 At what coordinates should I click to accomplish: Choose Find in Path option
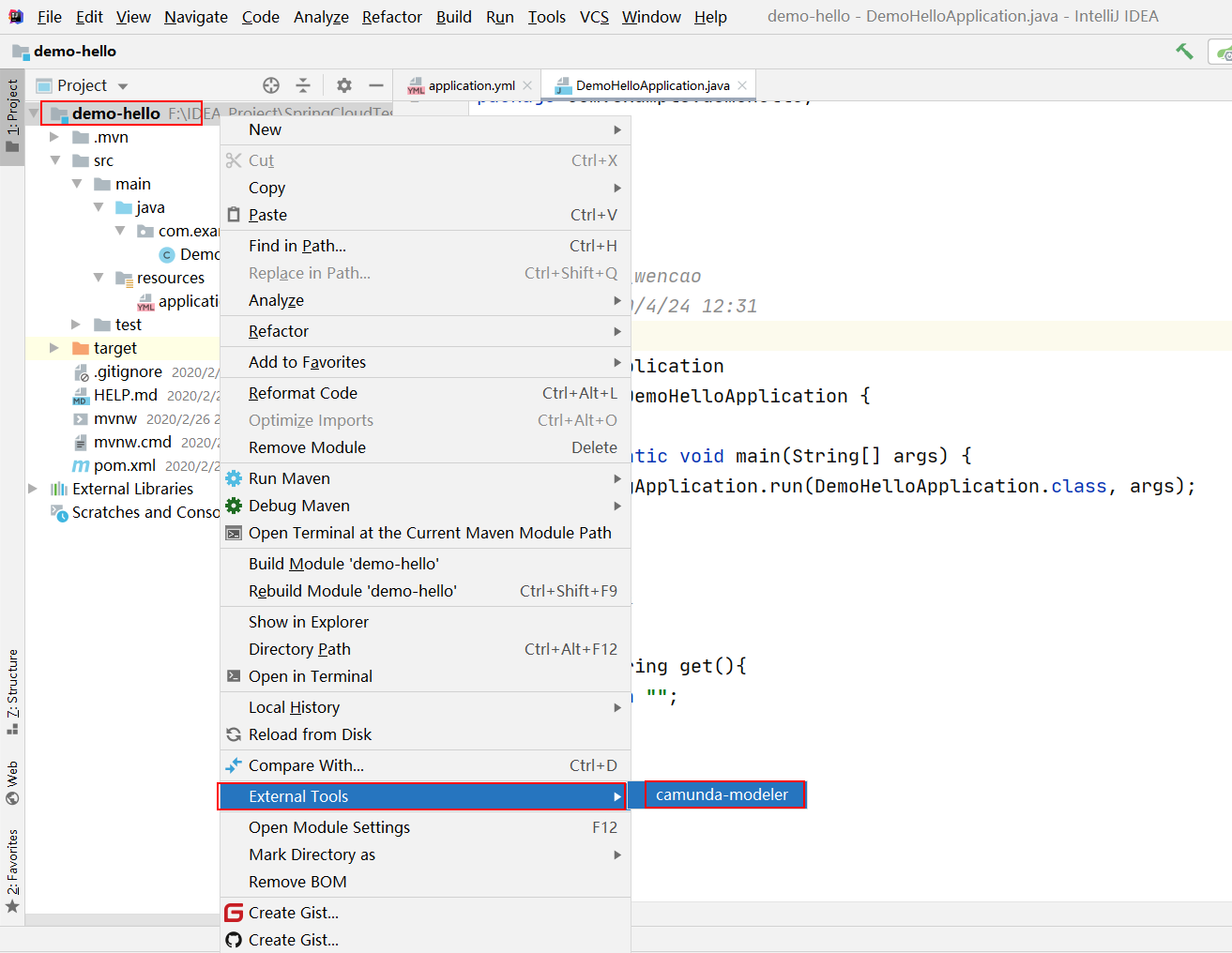425,246
